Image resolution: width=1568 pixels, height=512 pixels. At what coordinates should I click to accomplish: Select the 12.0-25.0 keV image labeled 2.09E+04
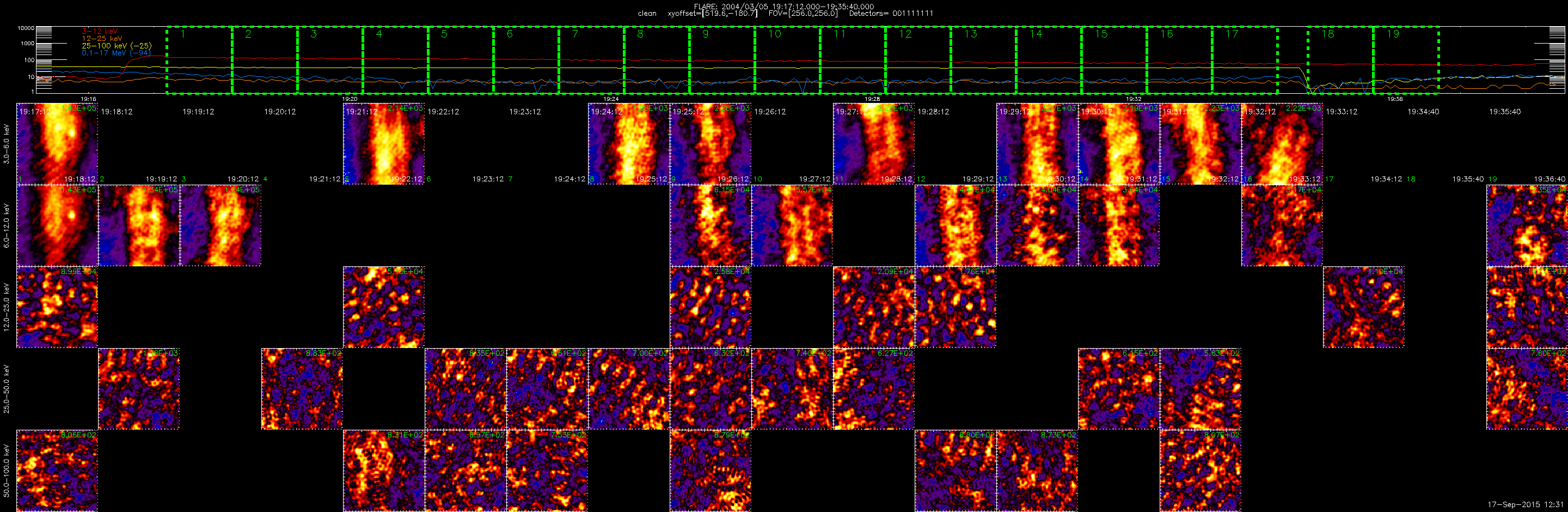(x=874, y=307)
